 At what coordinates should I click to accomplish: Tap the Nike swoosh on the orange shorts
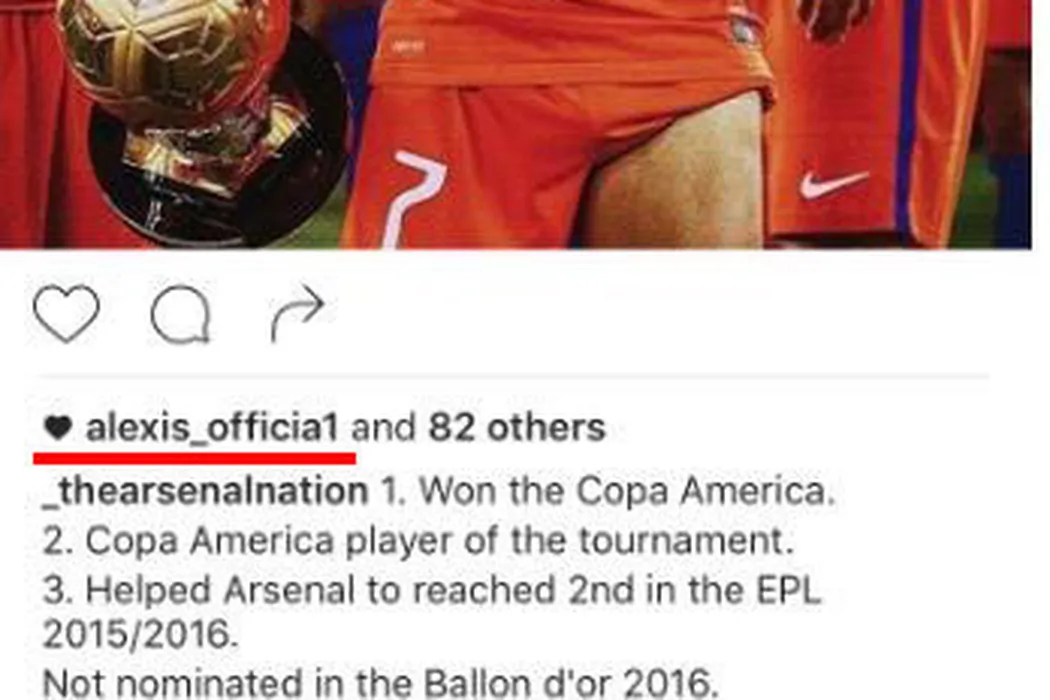coord(834,184)
